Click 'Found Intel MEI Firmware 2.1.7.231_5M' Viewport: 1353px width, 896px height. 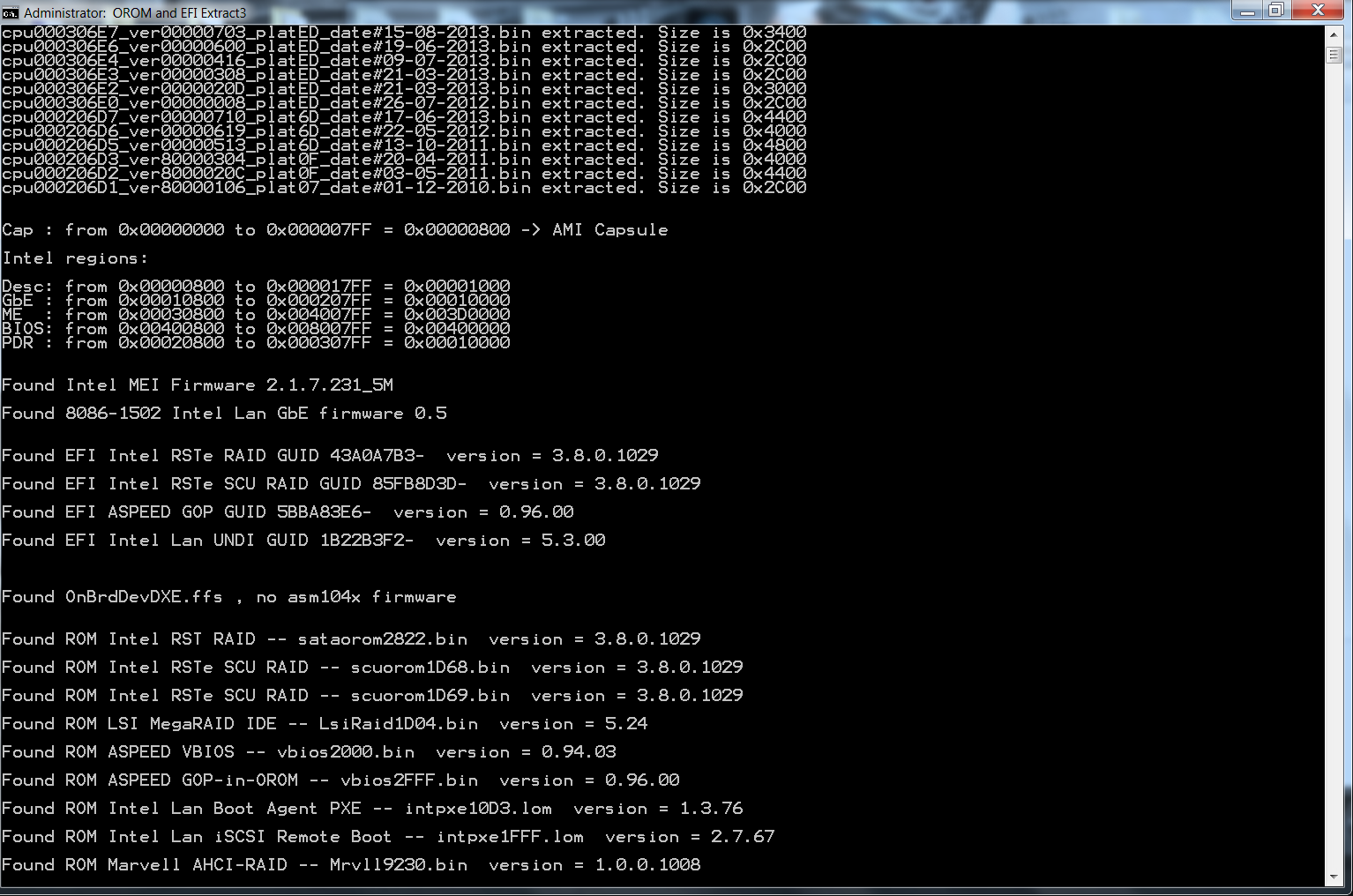click(x=198, y=385)
